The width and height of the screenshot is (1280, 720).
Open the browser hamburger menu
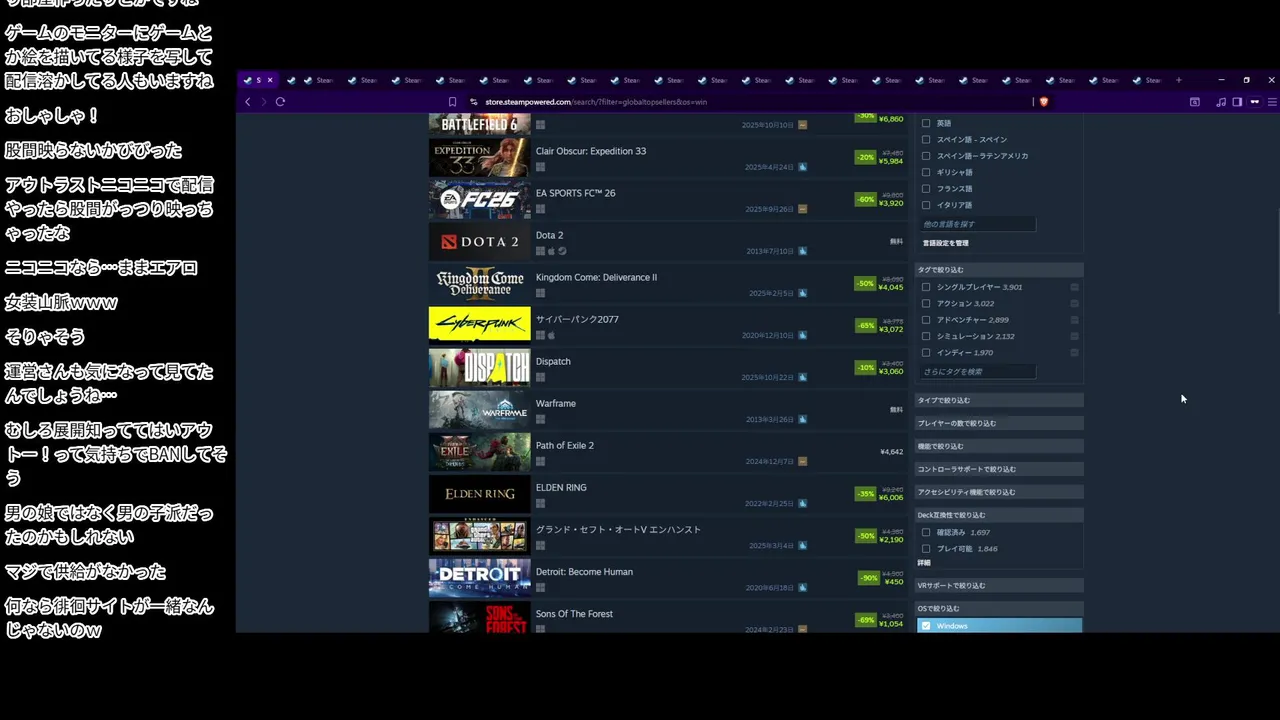click(1272, 102)
